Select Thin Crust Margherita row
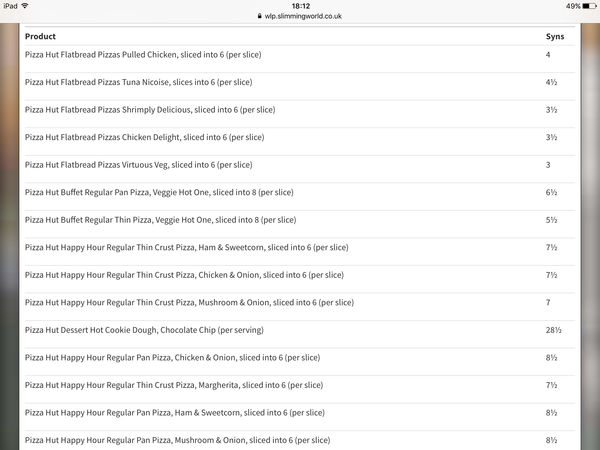The image size is (600, 450). (x=300, y=390)
